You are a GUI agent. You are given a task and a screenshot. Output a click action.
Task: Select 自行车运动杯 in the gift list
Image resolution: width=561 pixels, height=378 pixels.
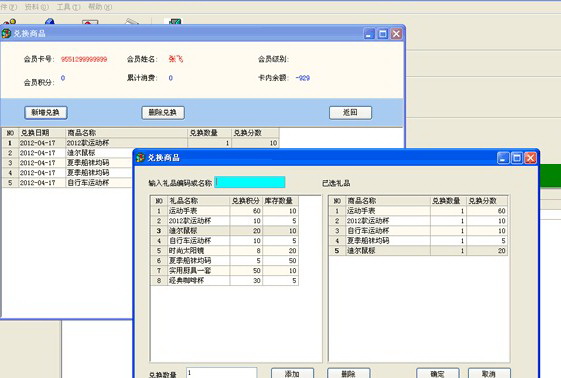coord(224,241)
